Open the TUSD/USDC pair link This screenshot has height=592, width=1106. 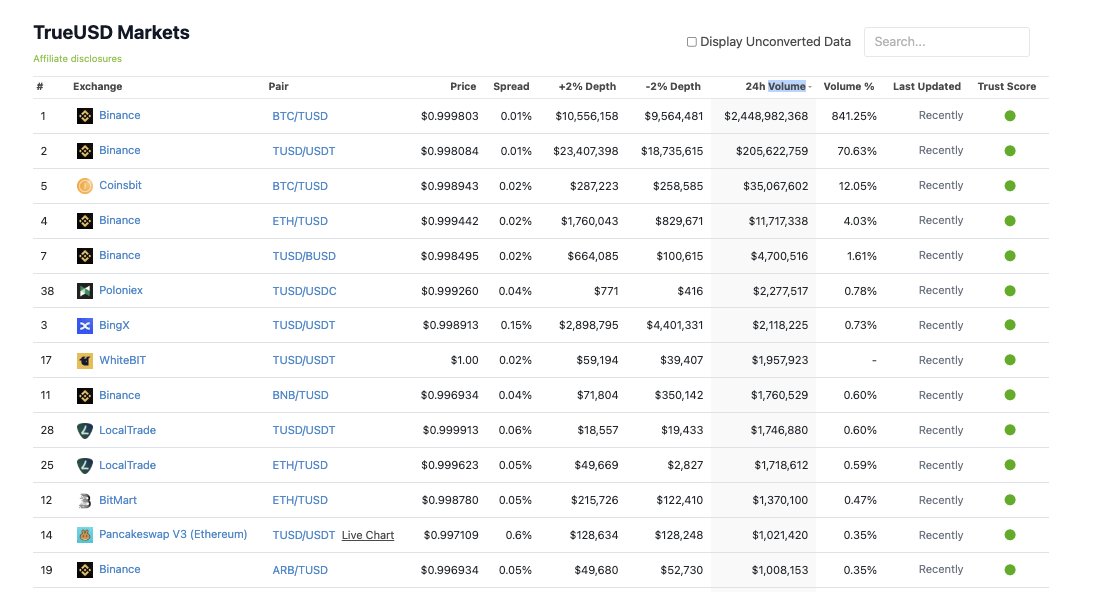click(x=304, y=291)
